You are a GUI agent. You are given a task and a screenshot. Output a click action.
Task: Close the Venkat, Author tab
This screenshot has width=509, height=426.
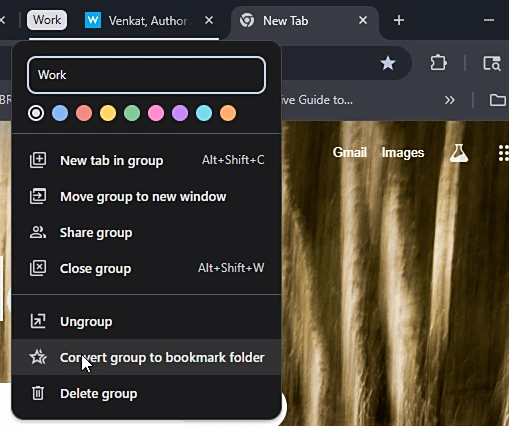tap(209, 21)
